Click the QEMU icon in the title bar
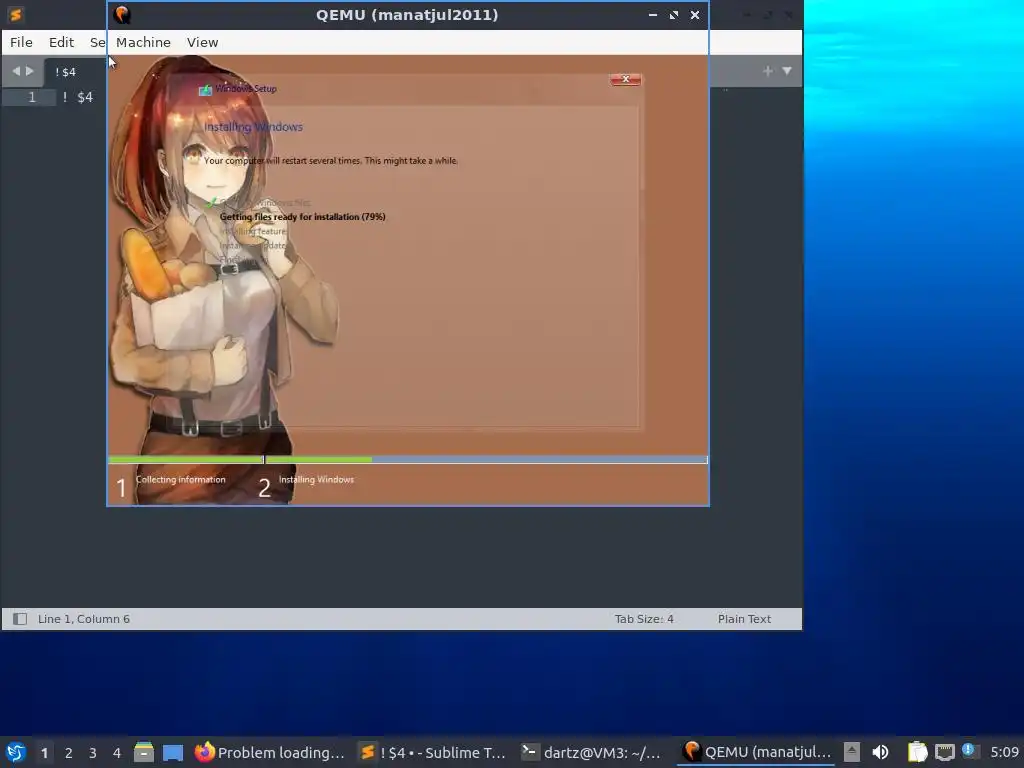The width and height of the screenshot is (1024, 768). tap(121, 14)
